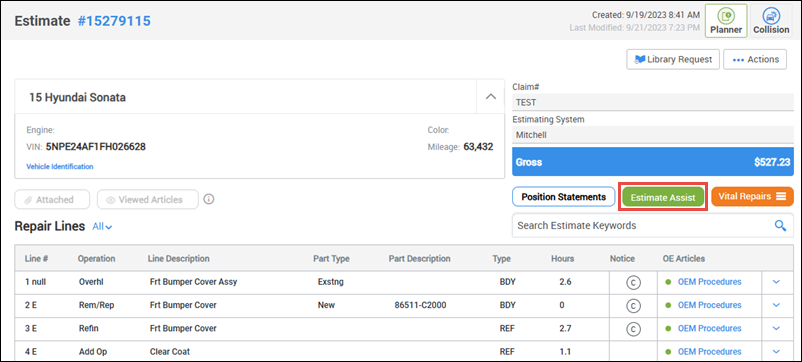Open the Collision view icon

[x=771, y=21]
